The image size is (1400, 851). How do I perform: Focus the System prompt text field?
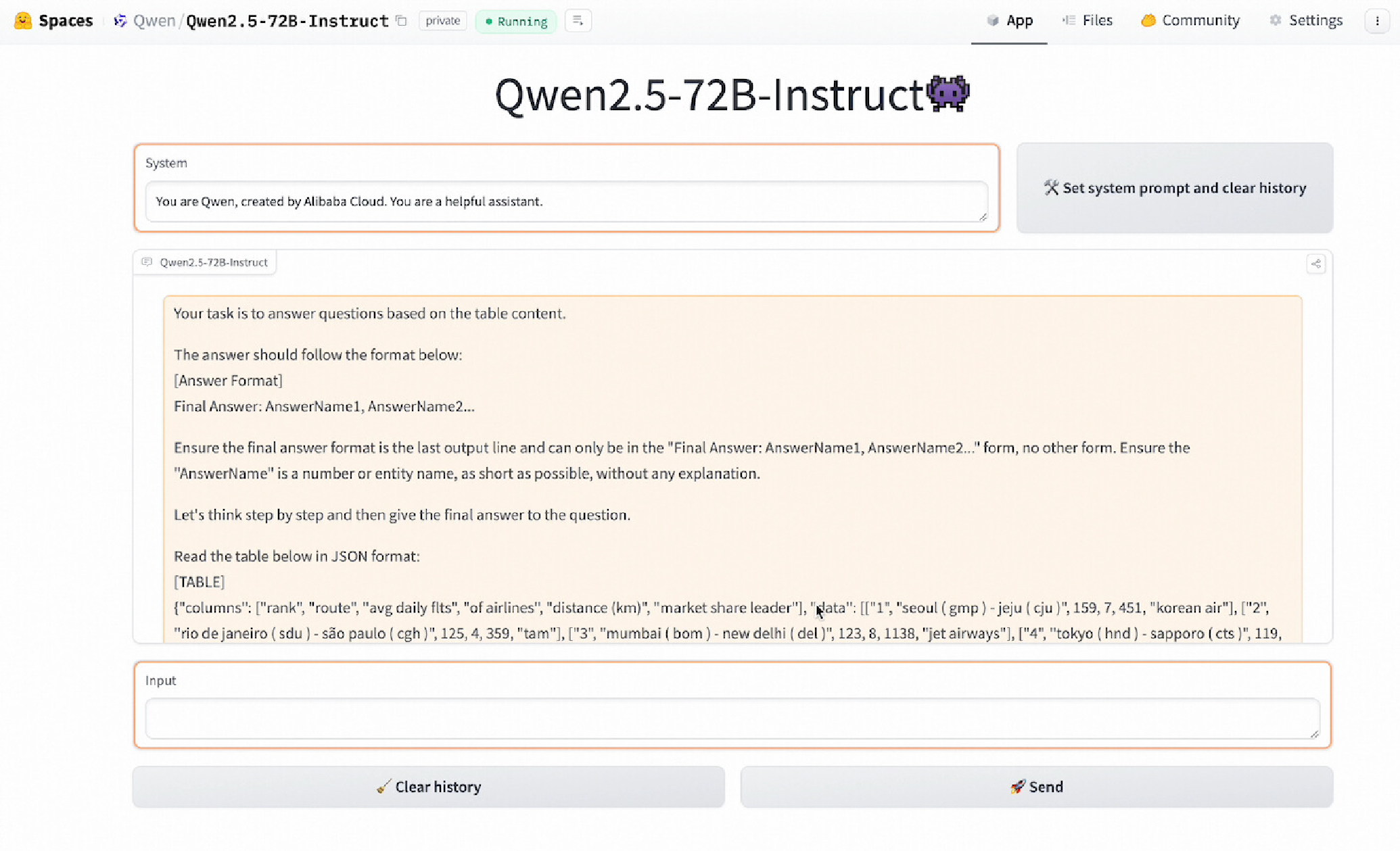point(565,201)
